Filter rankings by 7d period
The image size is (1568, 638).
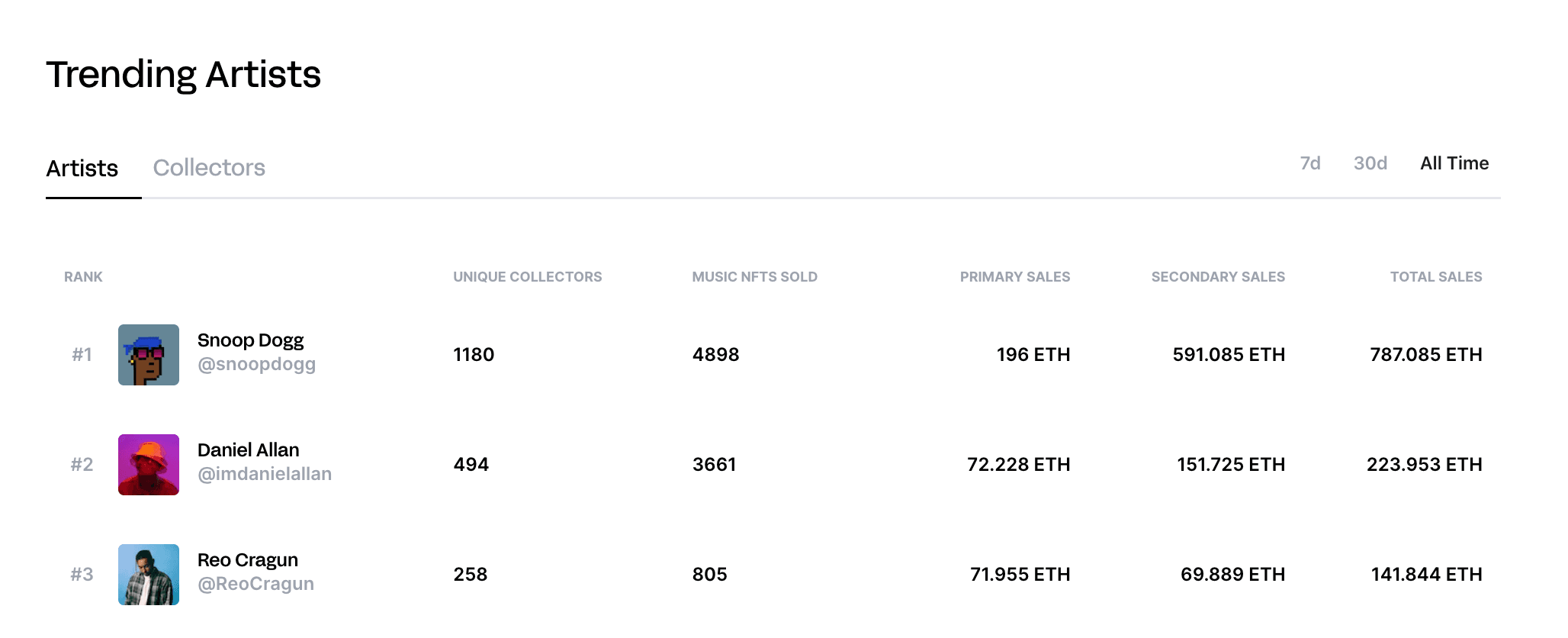1310,163
